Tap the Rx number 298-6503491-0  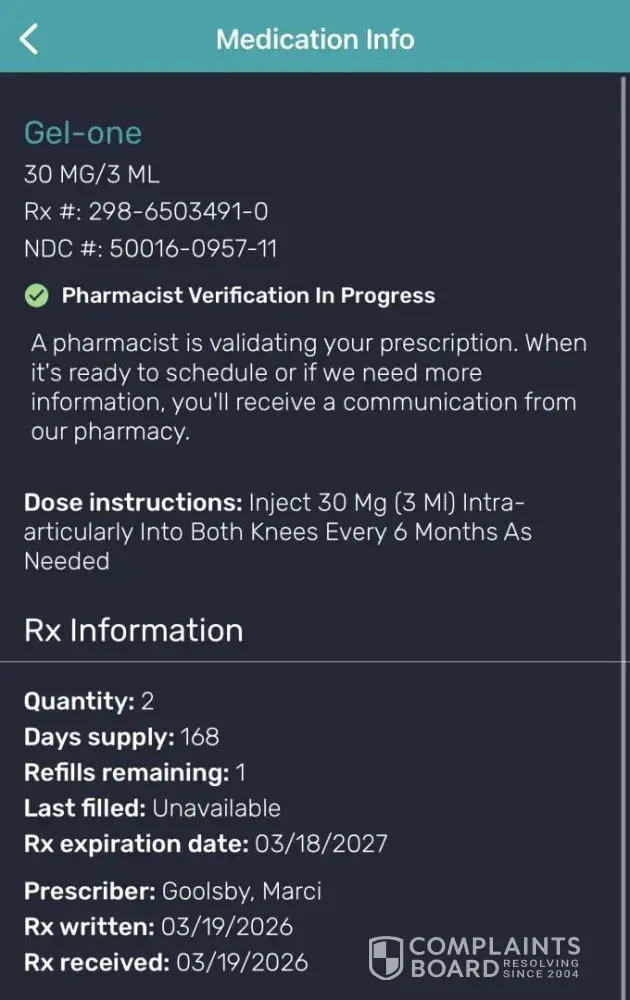[x=146, y=211]
